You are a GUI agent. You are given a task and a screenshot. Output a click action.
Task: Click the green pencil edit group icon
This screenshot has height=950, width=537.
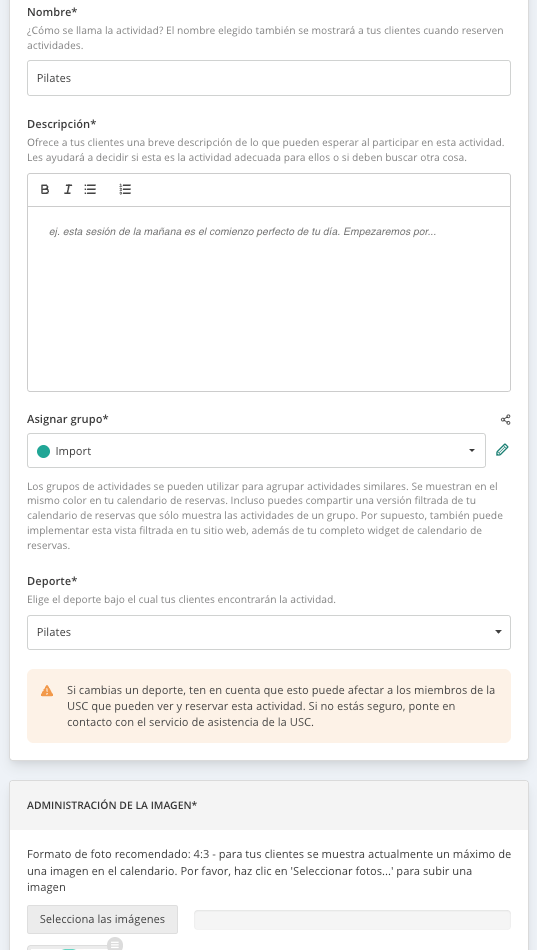(x=502, y=450)
